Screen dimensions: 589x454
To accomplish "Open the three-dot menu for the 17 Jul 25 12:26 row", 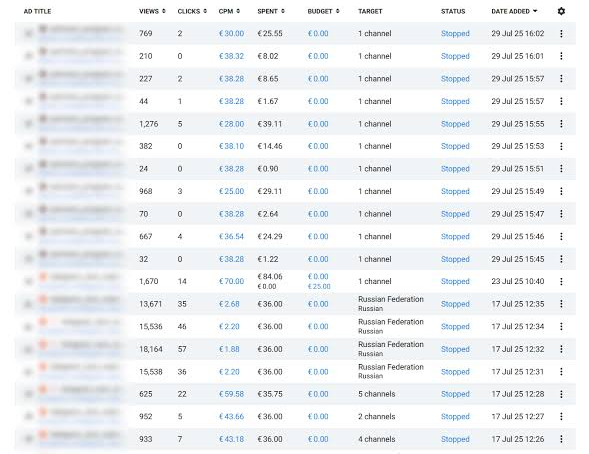I will 561,439.
